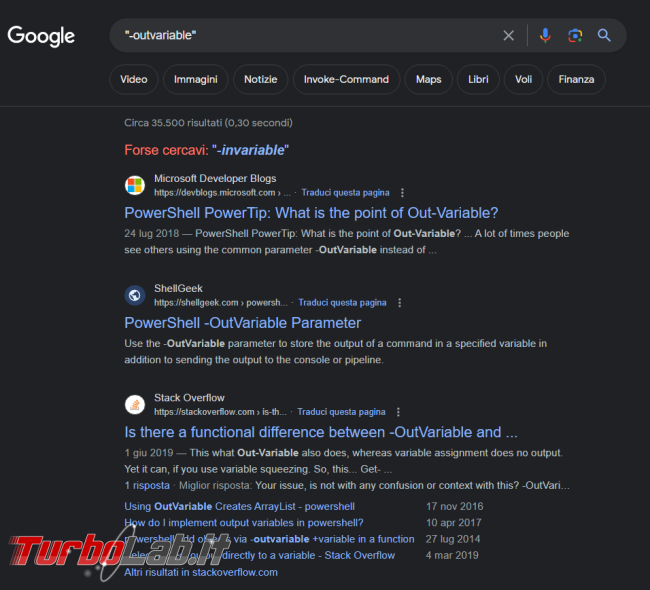The image size is (650, 590).
Task: Open the devblogs.microsoft.com URL breadcrumb
Action: tap(222, 193)
